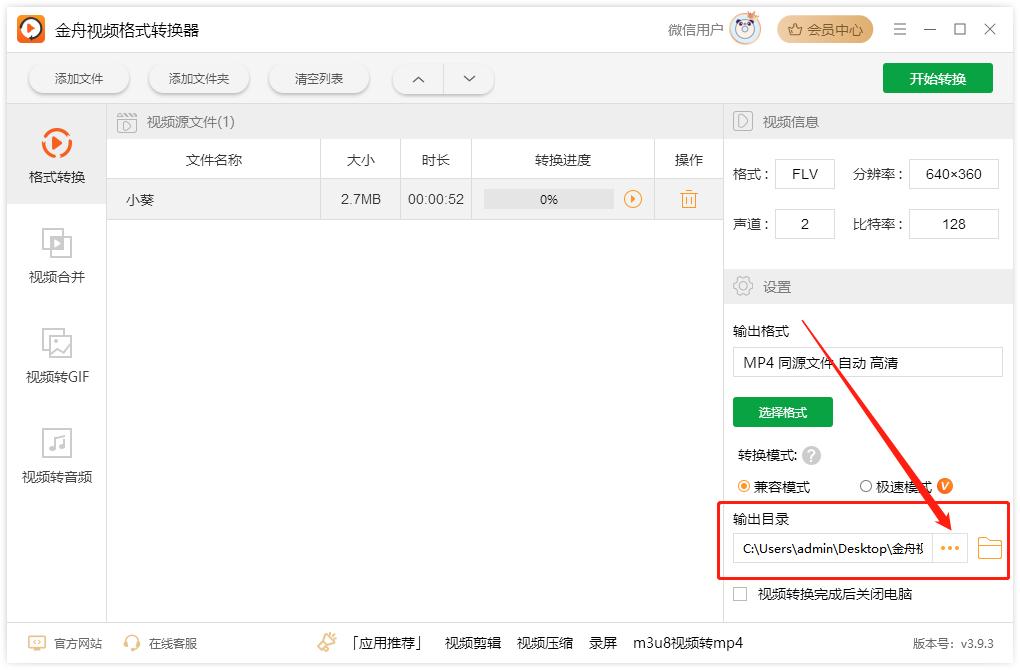
Task: Switch to 视频合并 in the sidebar
Action: [57, 255]
